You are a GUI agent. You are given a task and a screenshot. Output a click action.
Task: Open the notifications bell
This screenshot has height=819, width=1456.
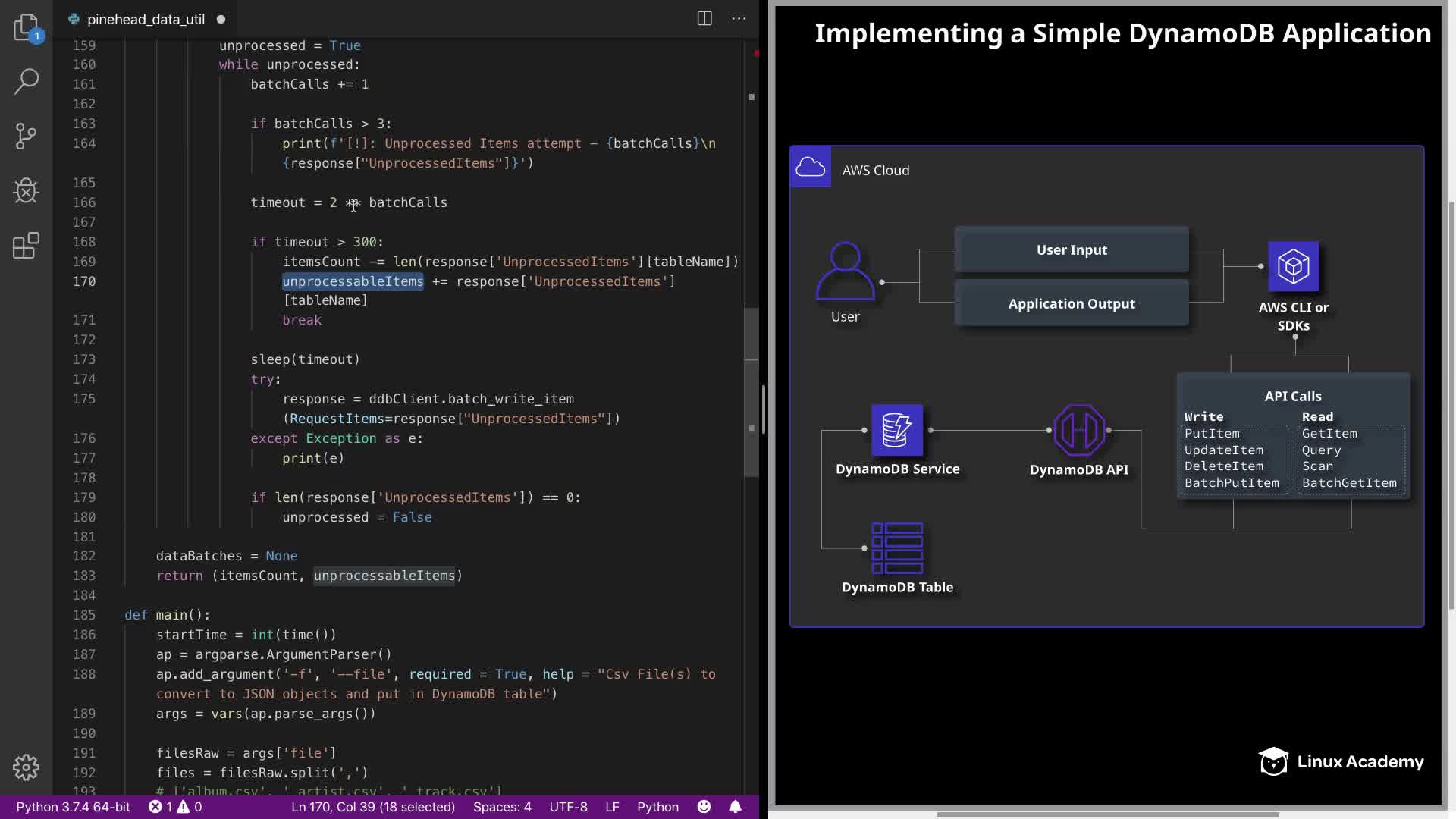pyautogui.click(x=735, y=806)
